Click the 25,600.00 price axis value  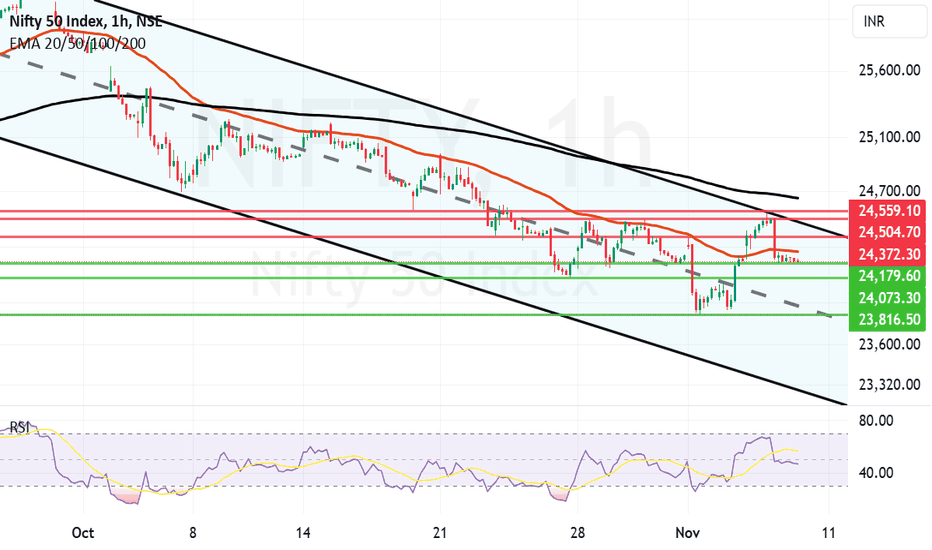coord(889,71)
